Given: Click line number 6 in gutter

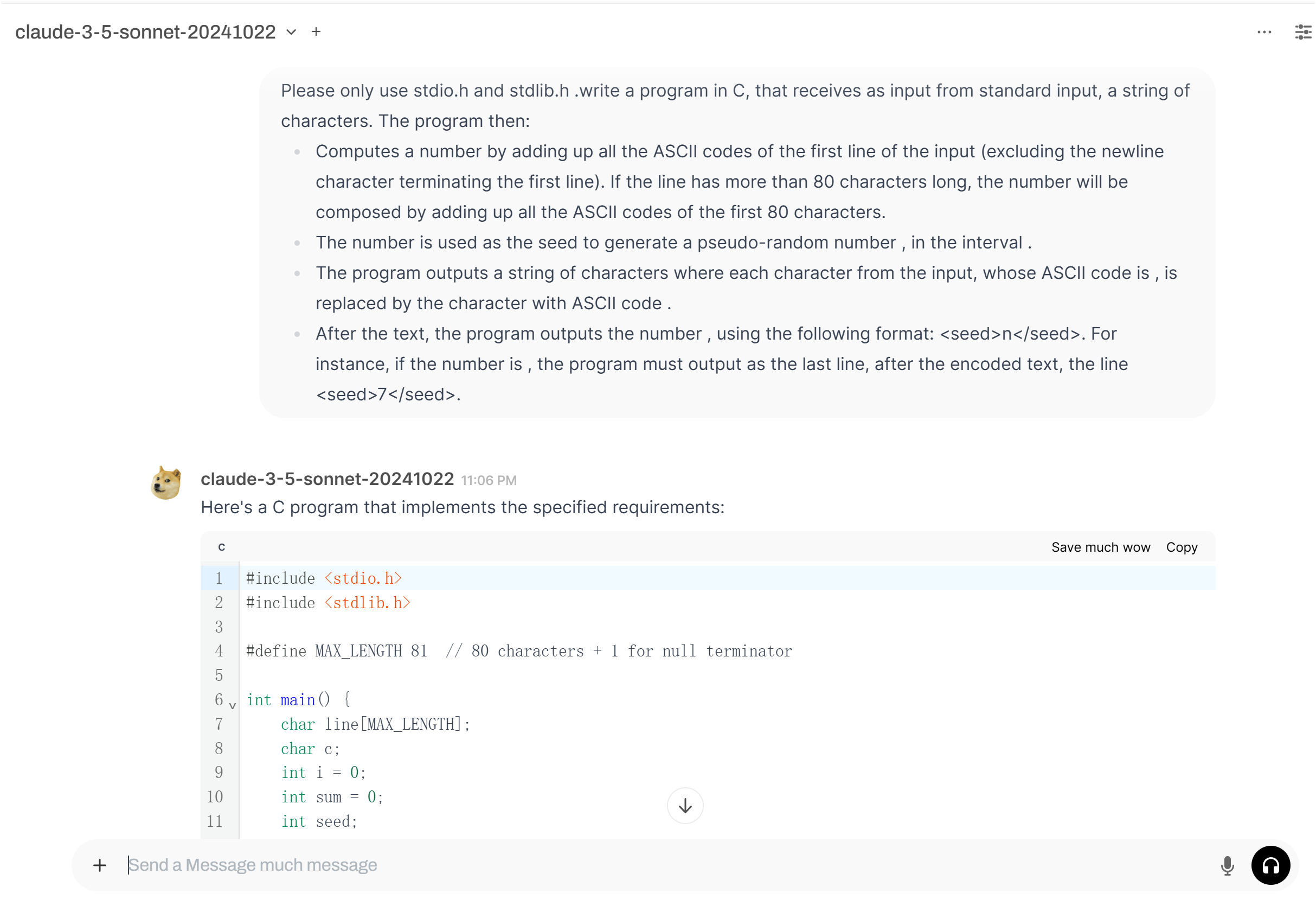Looking at the screenshot, I should click(x=219, y=700).
